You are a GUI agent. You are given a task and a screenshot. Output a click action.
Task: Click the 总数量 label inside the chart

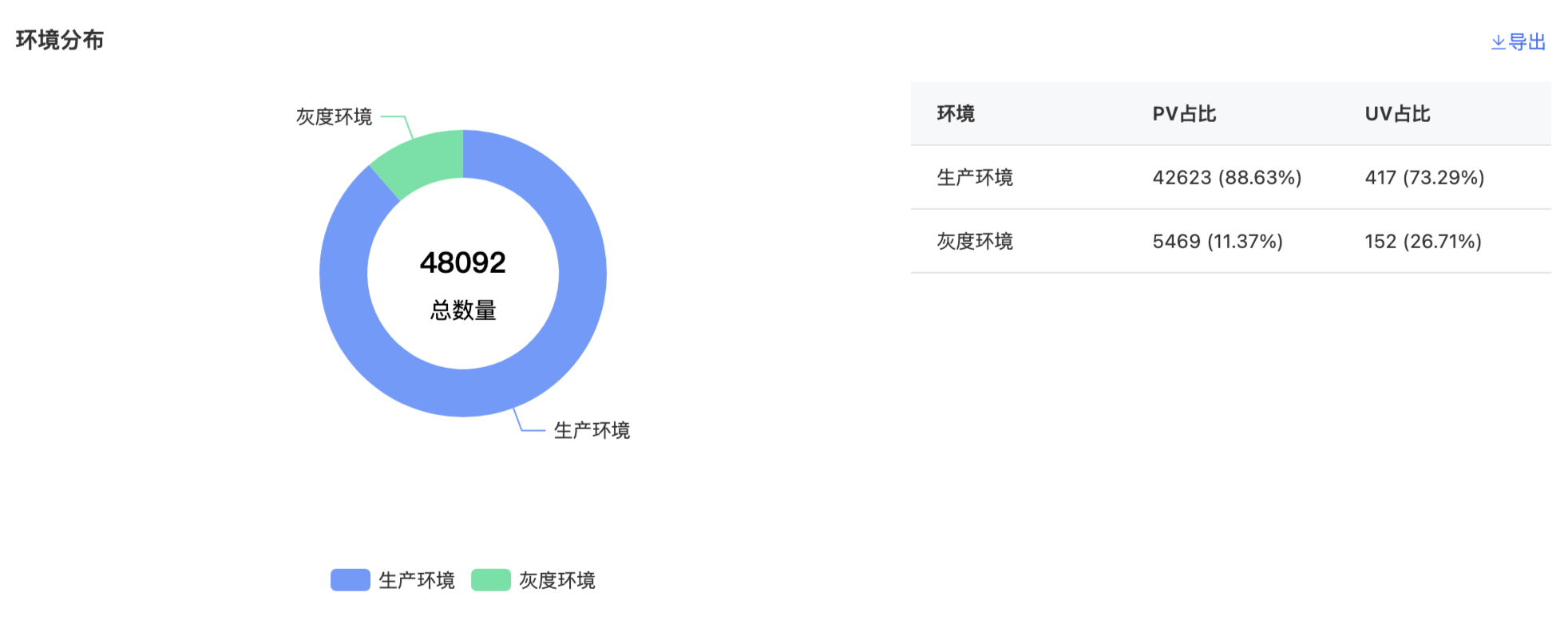463,310
